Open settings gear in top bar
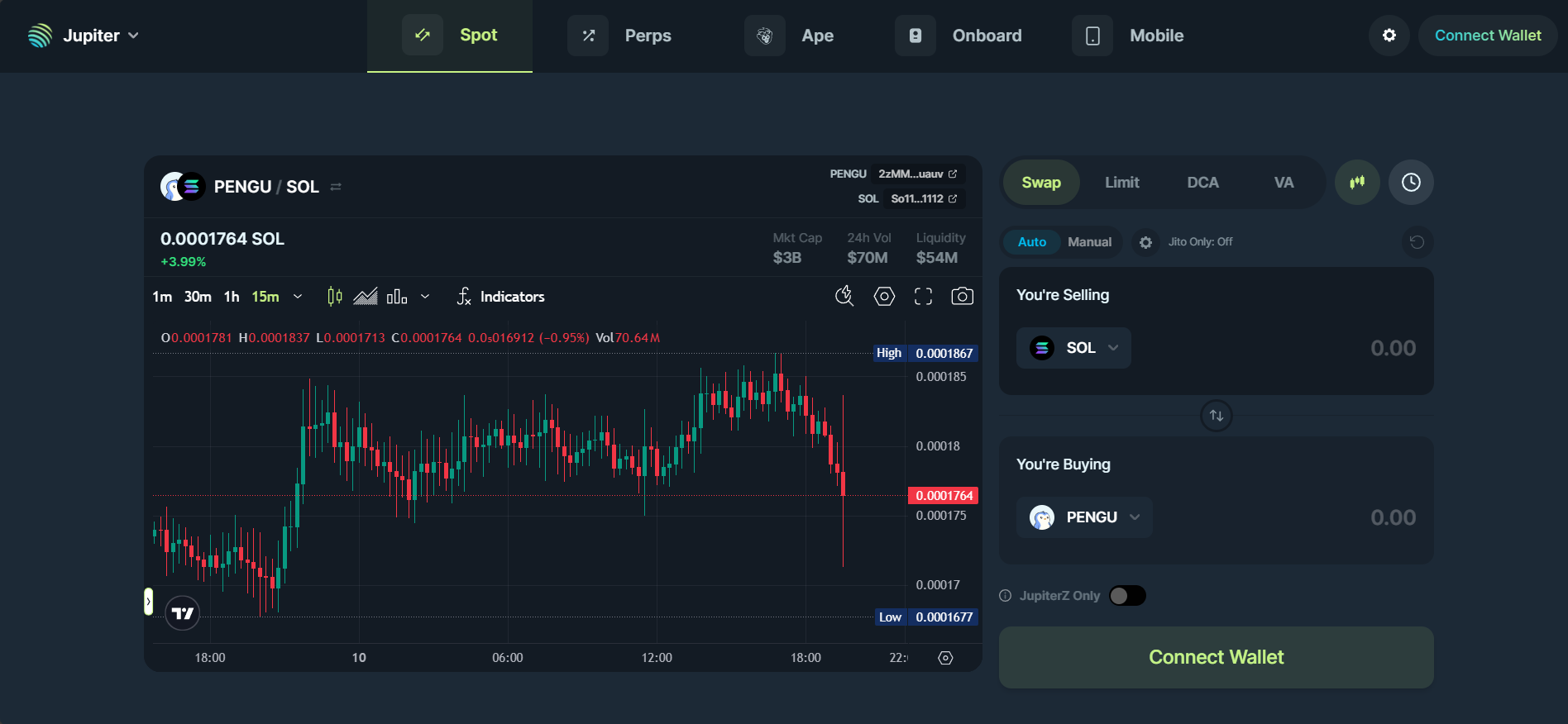 pyautogui.click(x=1389, y=36)
